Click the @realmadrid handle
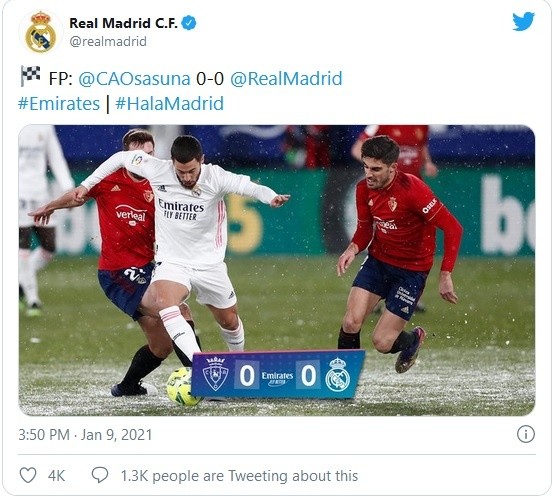This screenshot has height=502, width=554. tap(108, 41)
